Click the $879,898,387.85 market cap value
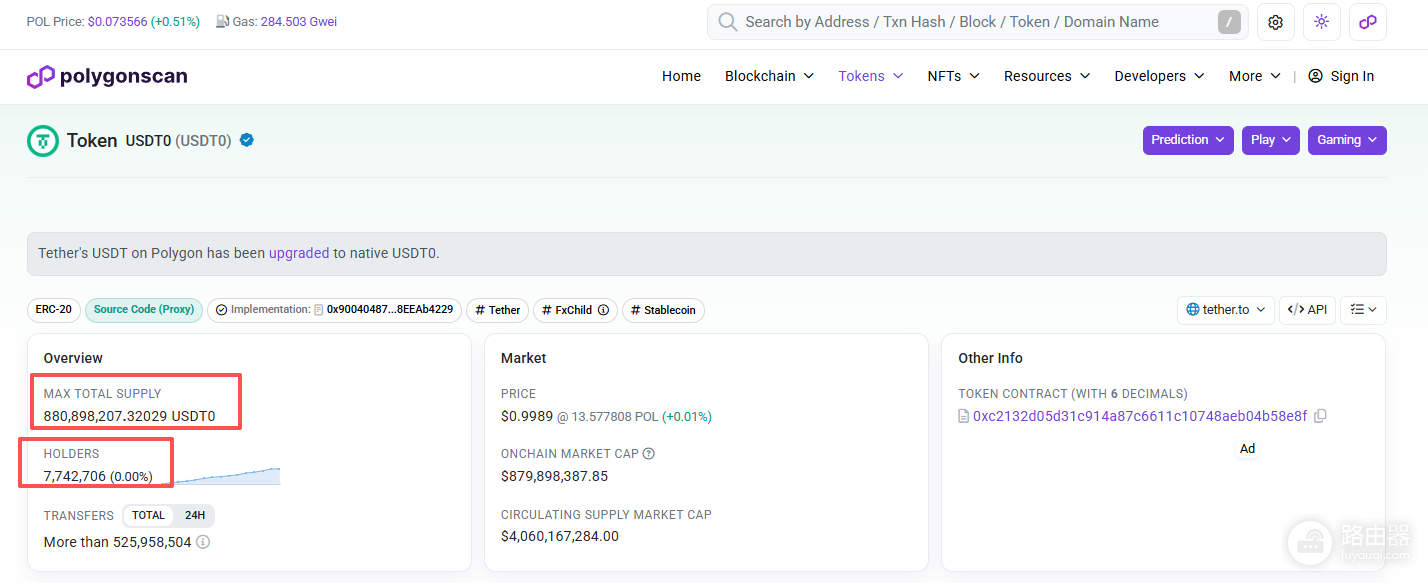The width and height of the screenshot is (1428, 583). tap(554, 476)
